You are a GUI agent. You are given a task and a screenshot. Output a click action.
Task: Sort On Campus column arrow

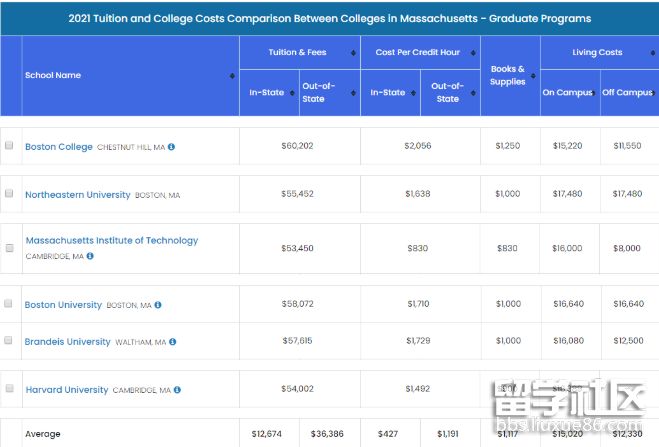593,93
